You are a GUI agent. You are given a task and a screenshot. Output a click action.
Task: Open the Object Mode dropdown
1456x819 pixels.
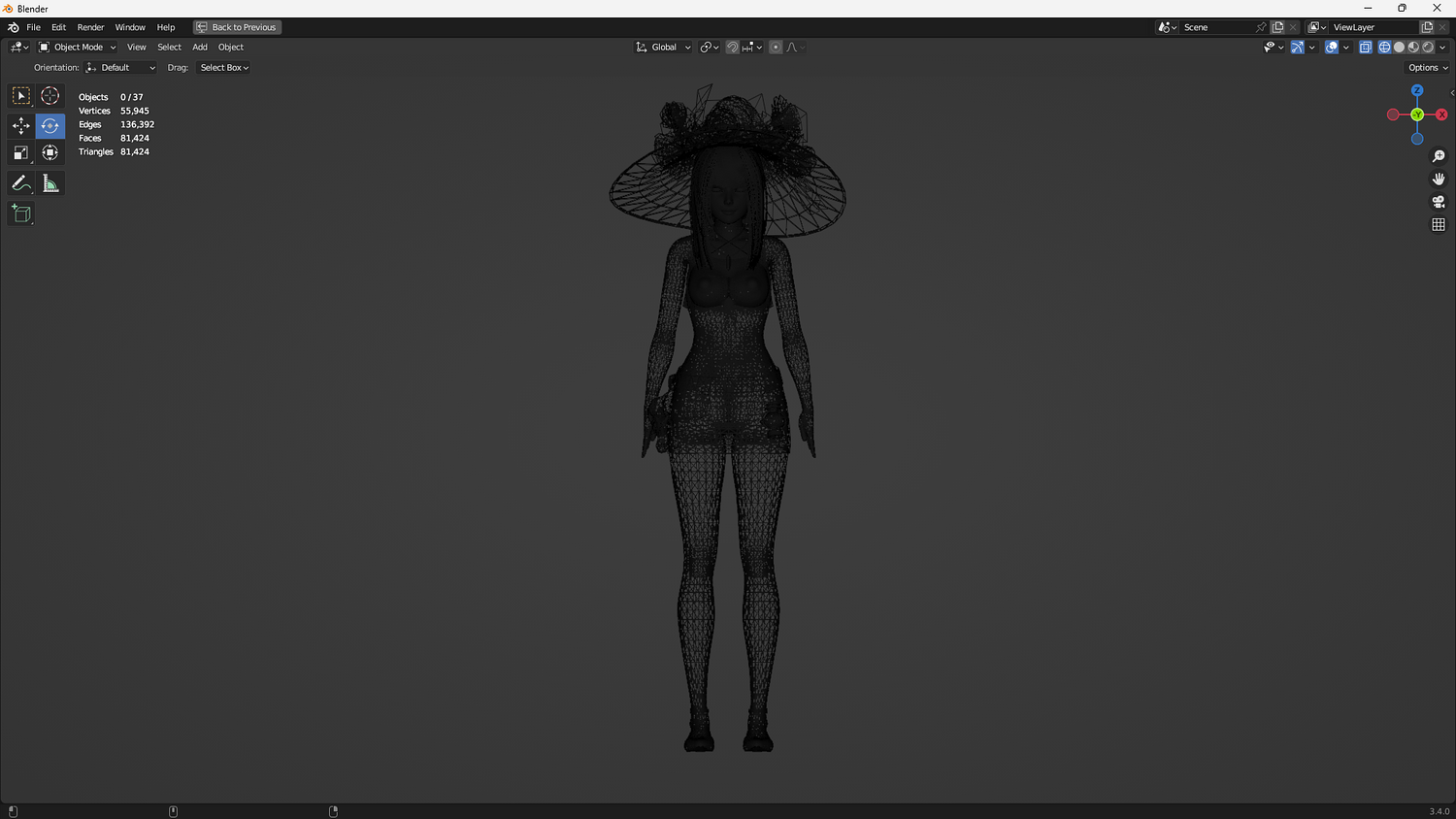click(77, 48)
